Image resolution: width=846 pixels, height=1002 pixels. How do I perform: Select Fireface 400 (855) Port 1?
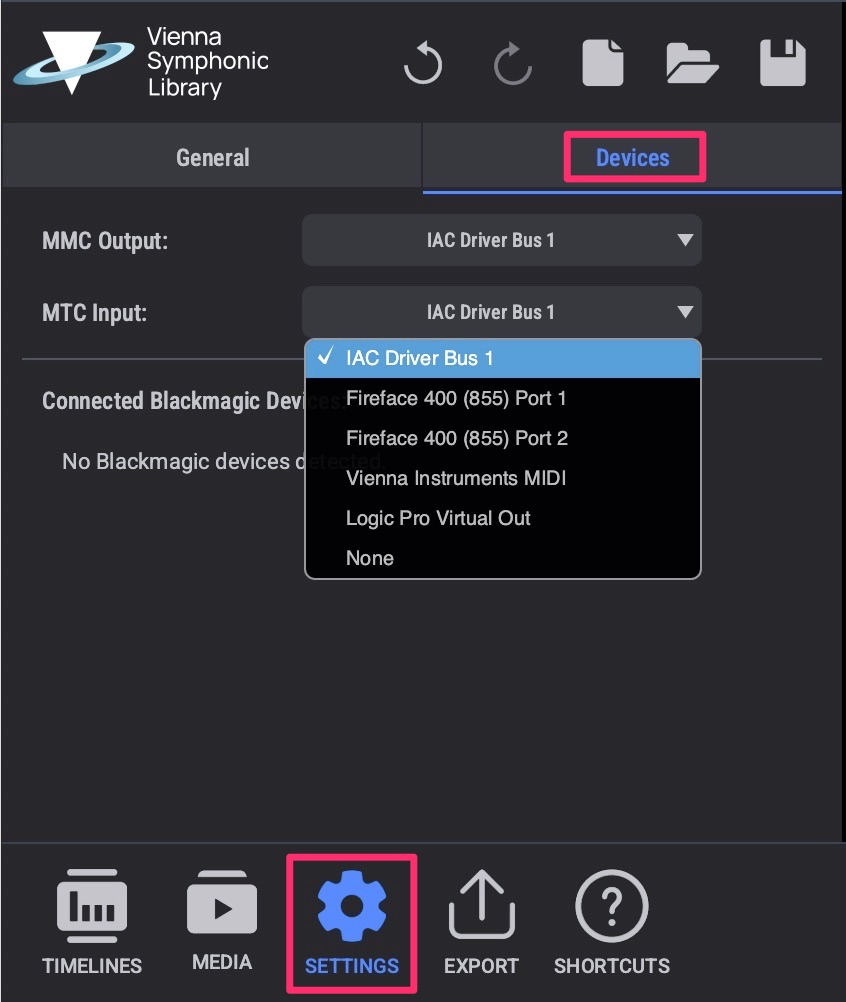(x=456, y=398)
